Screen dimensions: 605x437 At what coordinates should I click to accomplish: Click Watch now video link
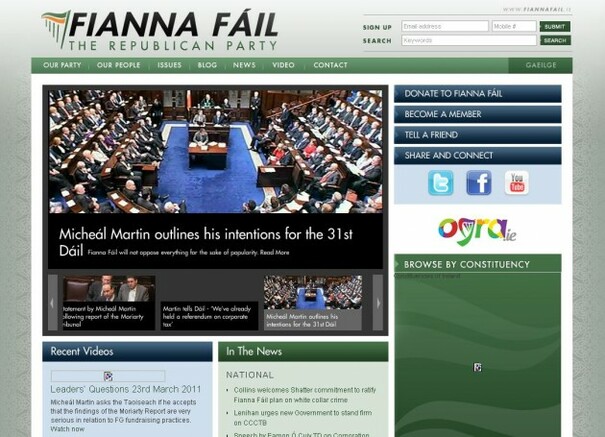point(68,429)
